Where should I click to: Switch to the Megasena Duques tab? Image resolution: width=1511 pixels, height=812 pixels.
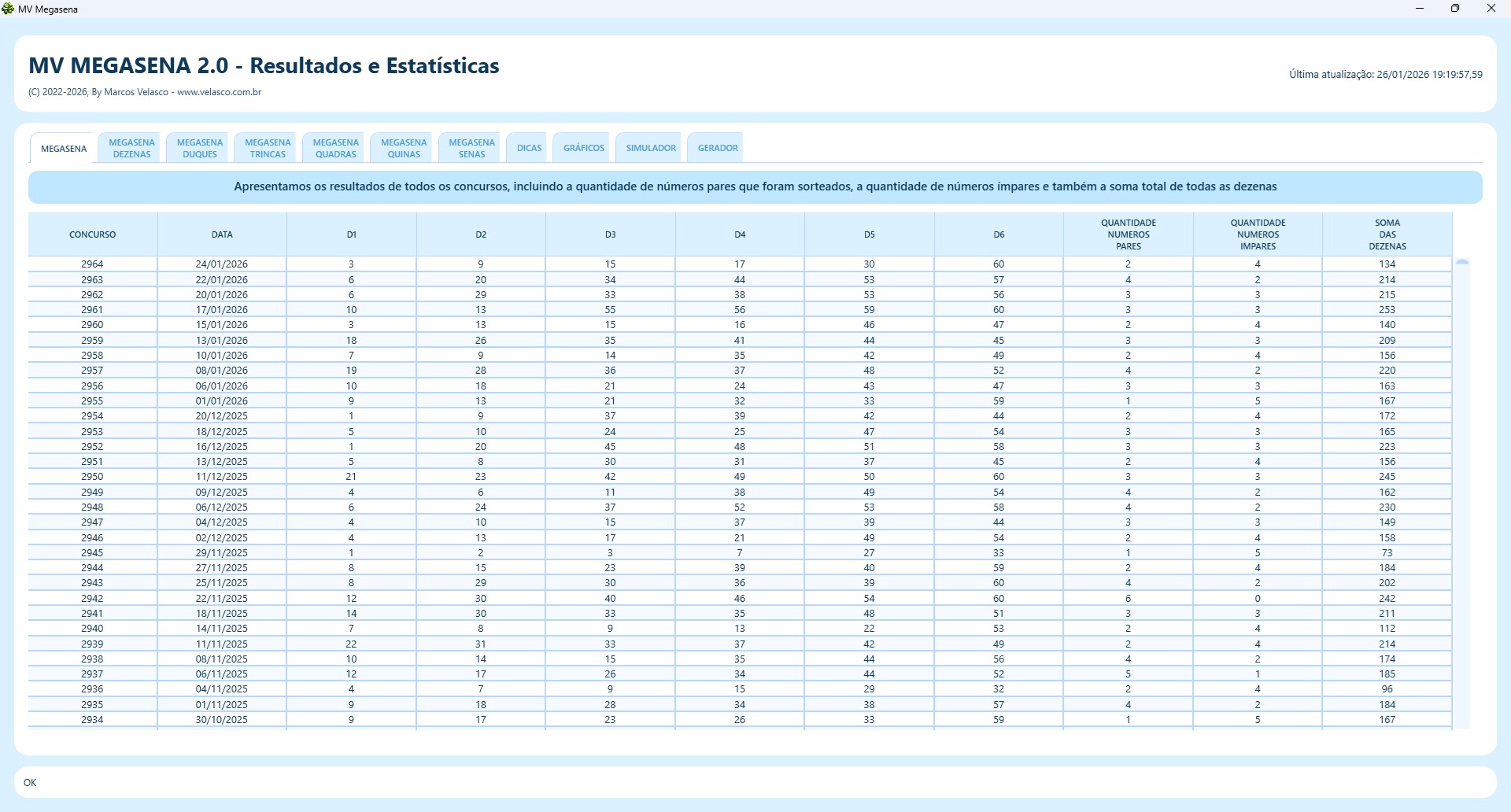coord(200,148)
